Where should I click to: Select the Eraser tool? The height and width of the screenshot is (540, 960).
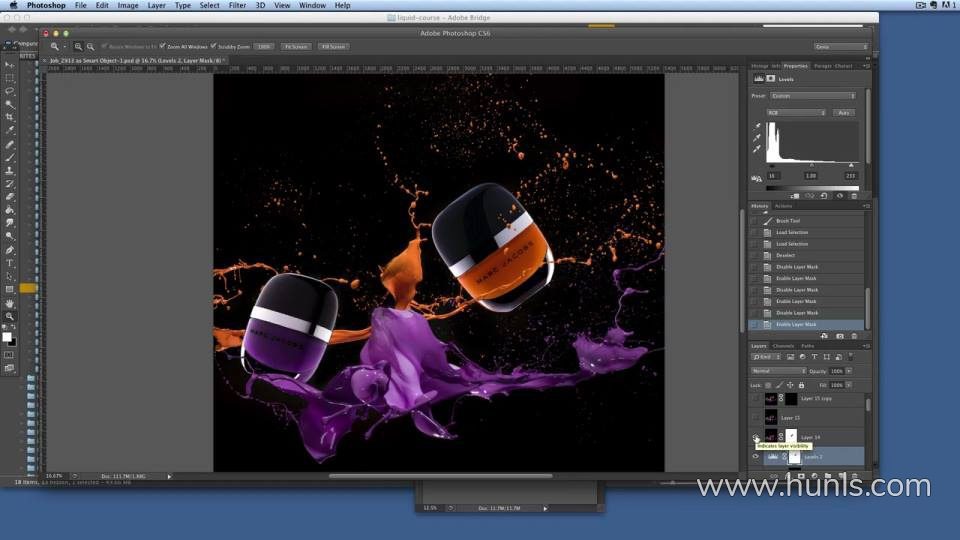(9, 197)
